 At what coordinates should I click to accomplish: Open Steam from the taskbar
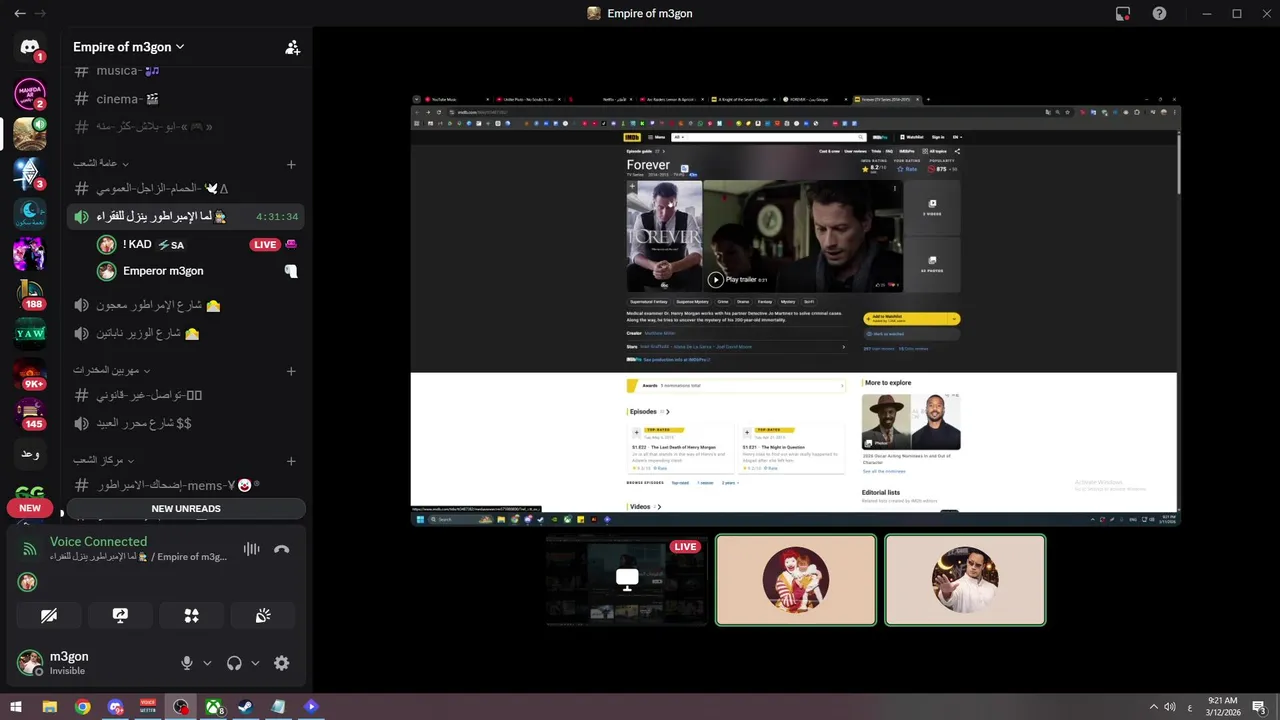[245, 707]
